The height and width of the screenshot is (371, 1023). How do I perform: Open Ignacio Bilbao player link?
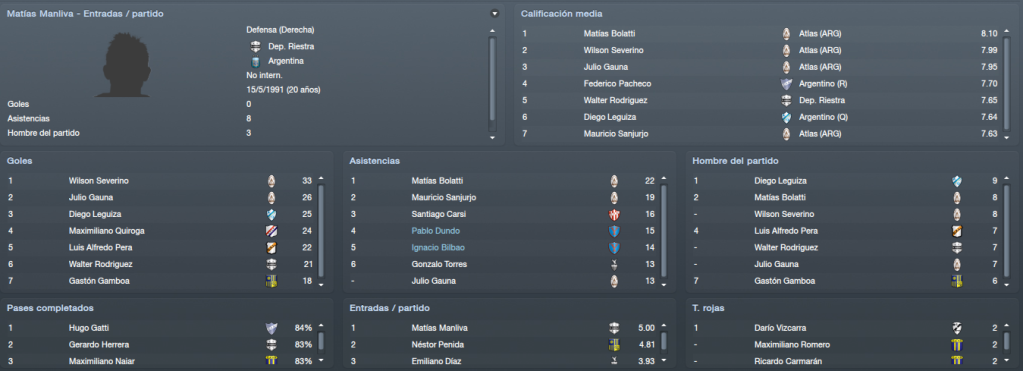point(438,248)
